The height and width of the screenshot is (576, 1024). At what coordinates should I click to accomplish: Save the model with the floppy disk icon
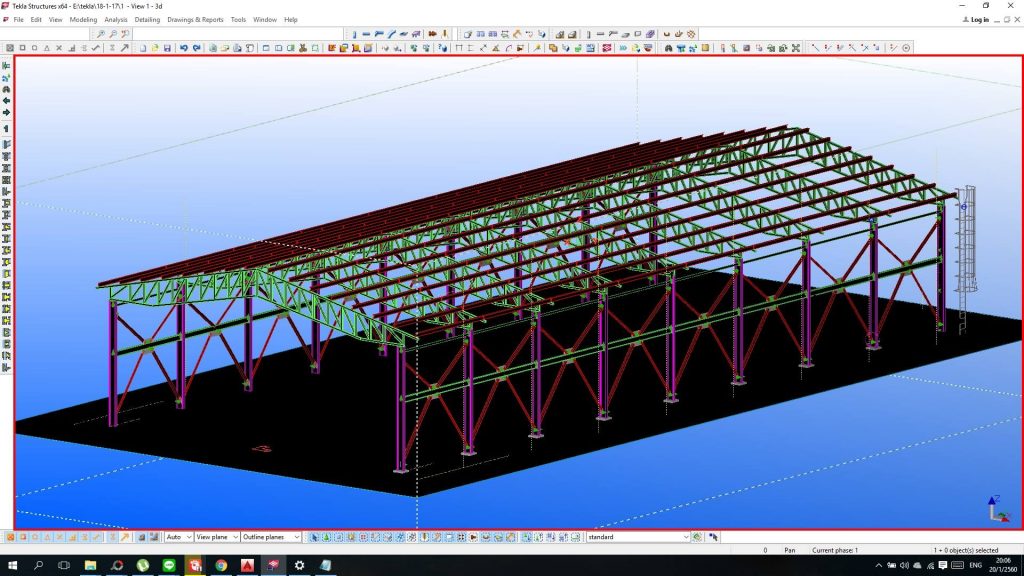click(x=167, y=47)
